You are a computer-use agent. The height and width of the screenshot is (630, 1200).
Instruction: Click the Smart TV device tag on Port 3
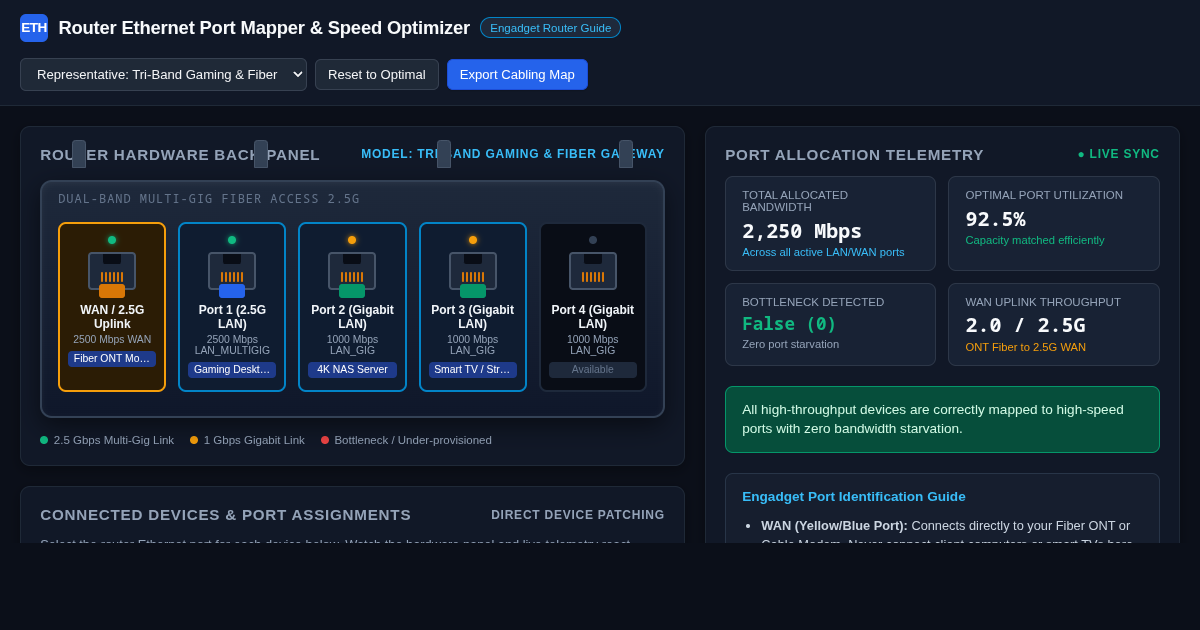473,370
